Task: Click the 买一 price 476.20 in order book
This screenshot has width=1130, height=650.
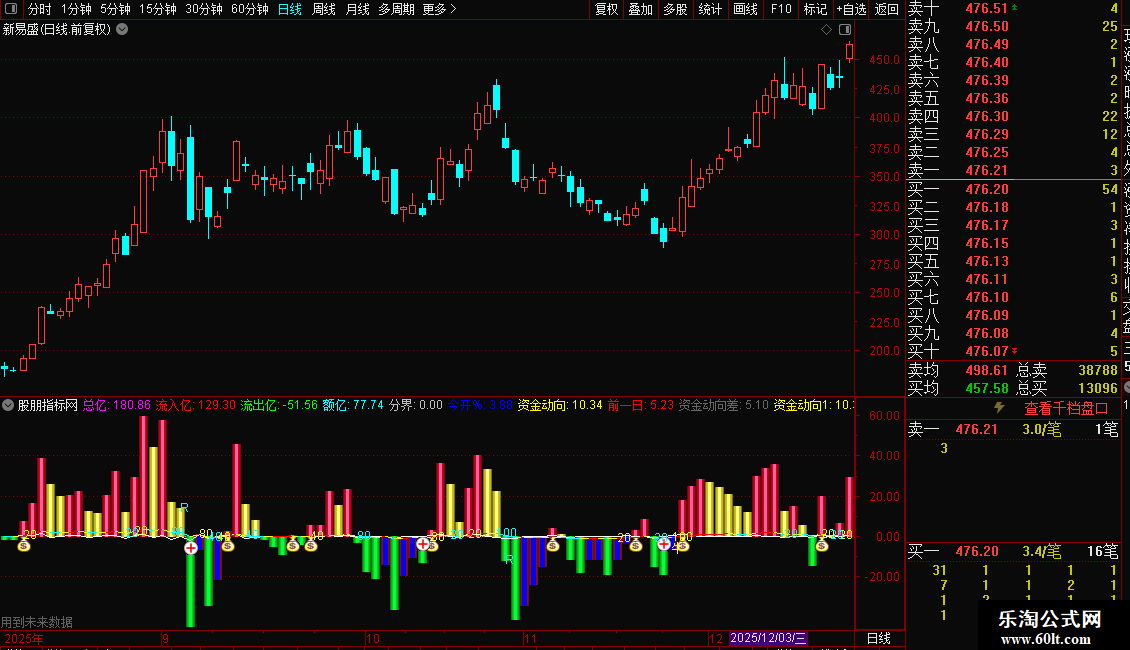Action: click(987, 189)
